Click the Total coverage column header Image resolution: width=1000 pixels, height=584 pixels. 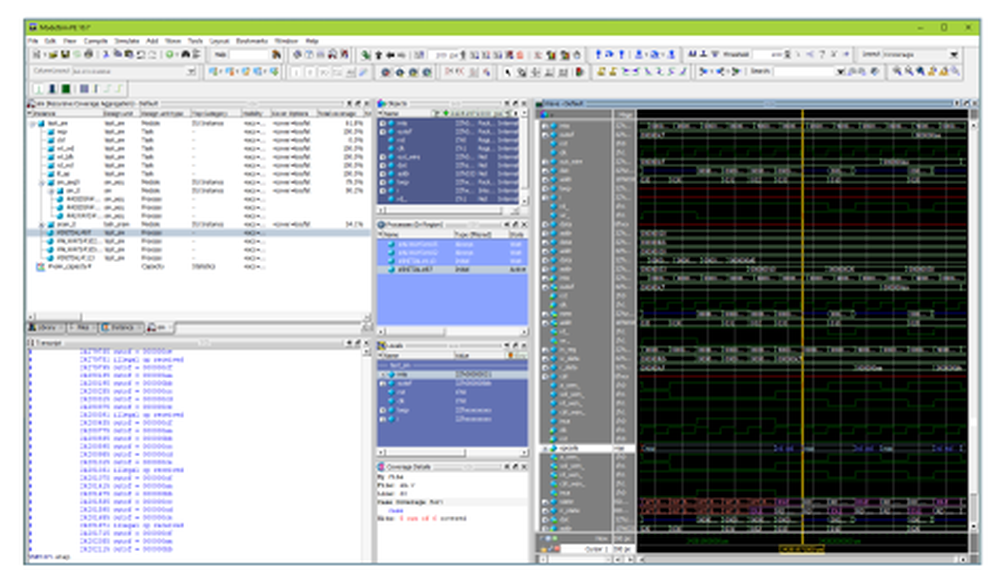coord(339,113)
